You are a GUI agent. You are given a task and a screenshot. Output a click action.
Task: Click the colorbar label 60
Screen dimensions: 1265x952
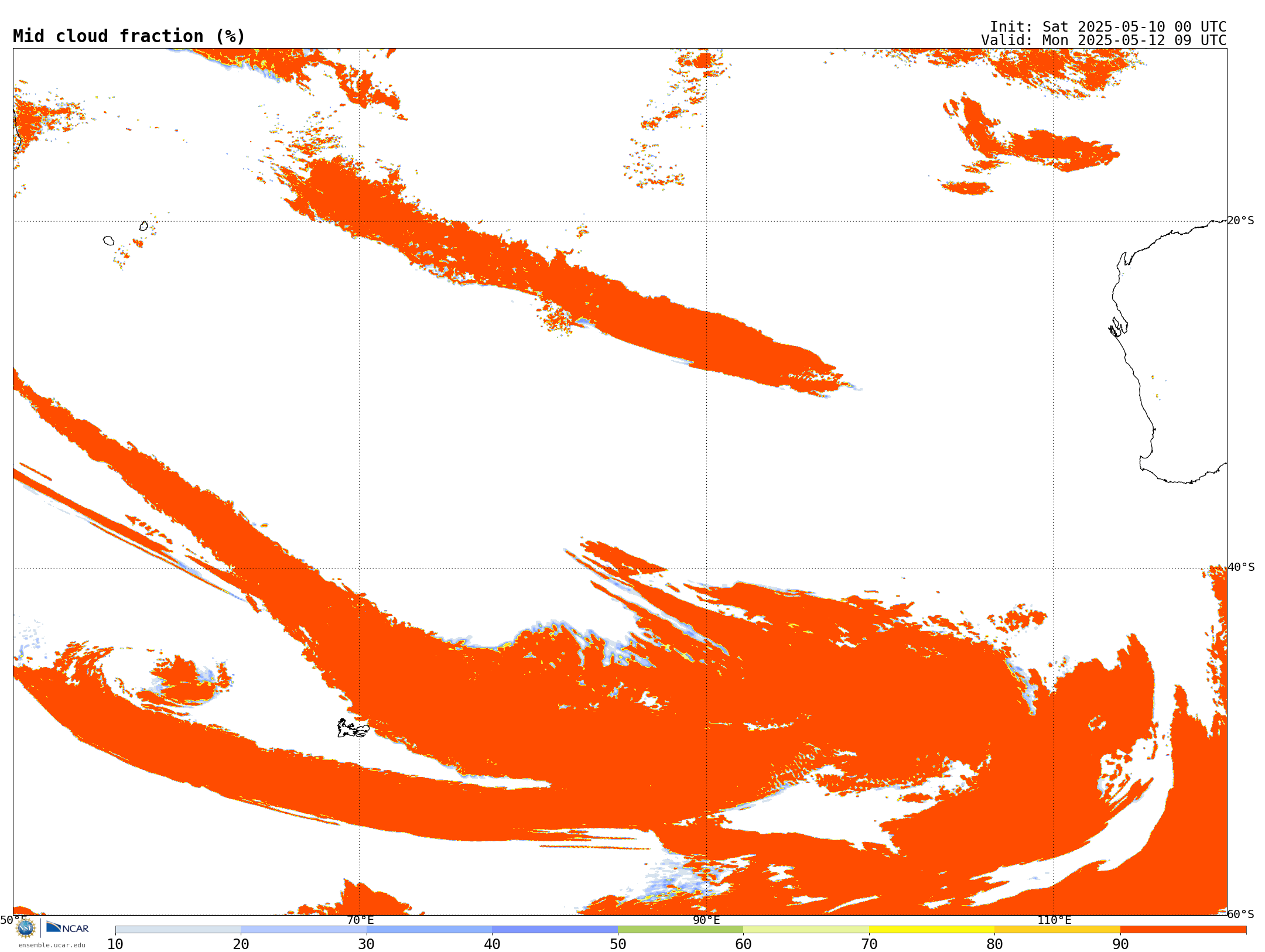pos(744,944)
